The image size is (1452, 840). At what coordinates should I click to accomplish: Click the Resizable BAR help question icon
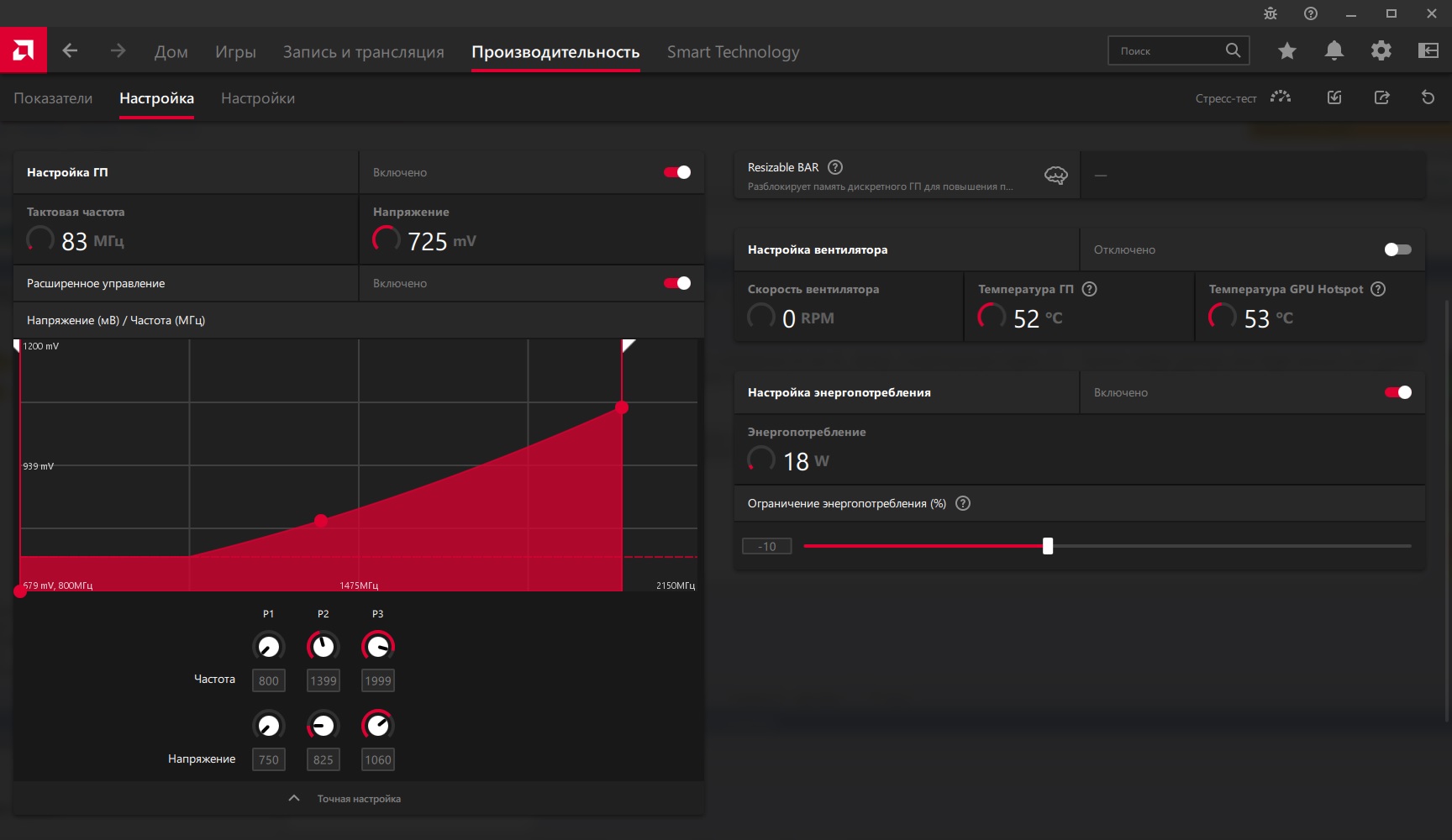click(835, 167)
